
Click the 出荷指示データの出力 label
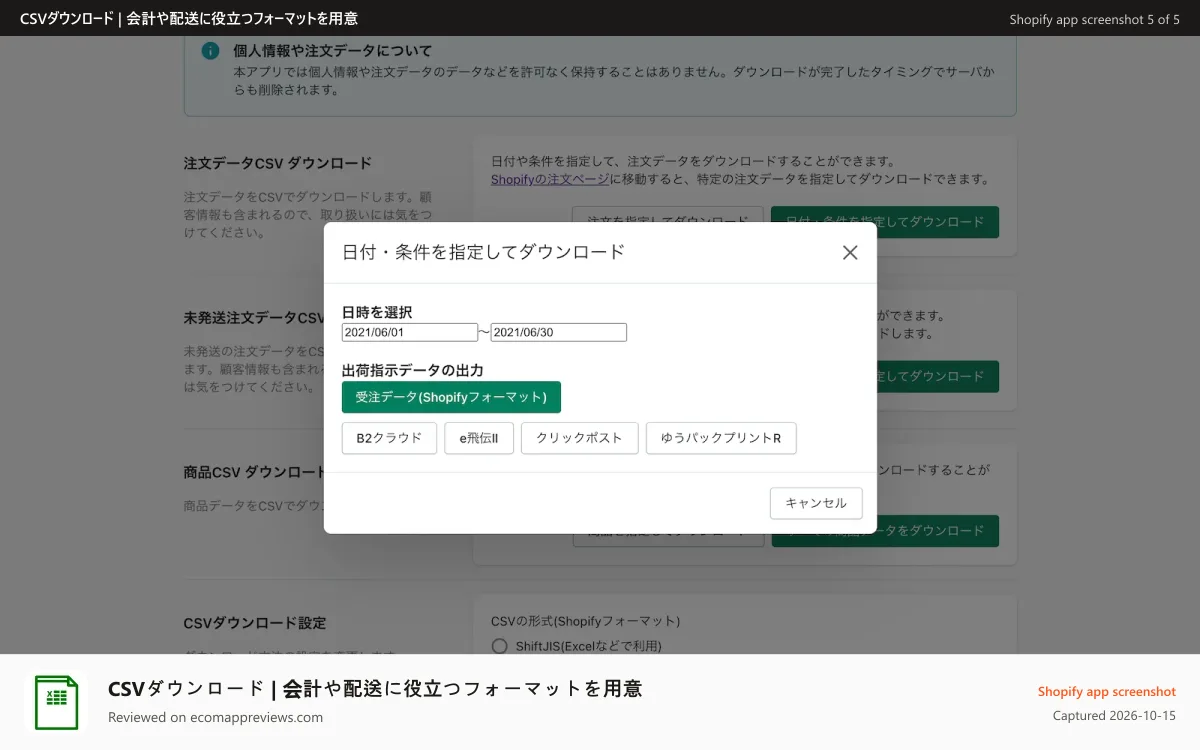[x=413, y=370]
